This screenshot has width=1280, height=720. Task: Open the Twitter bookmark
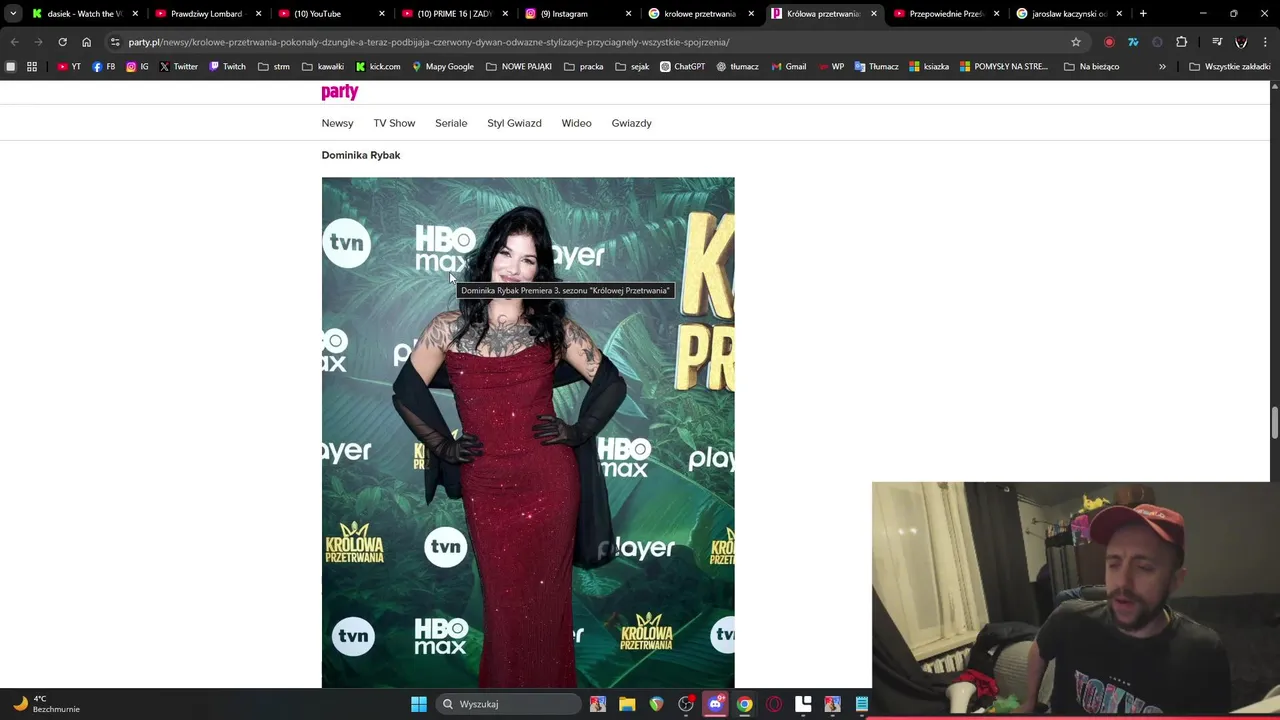pos(179,67)
